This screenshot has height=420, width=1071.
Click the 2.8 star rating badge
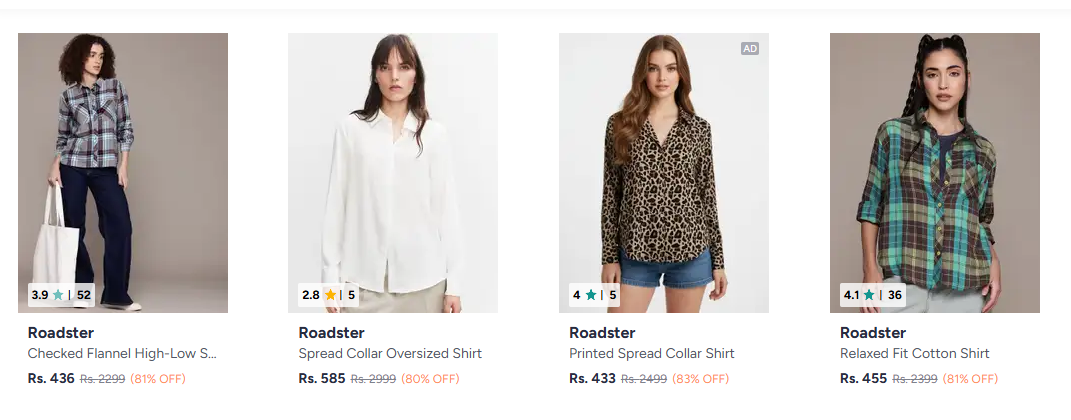(x=328, y=295)
